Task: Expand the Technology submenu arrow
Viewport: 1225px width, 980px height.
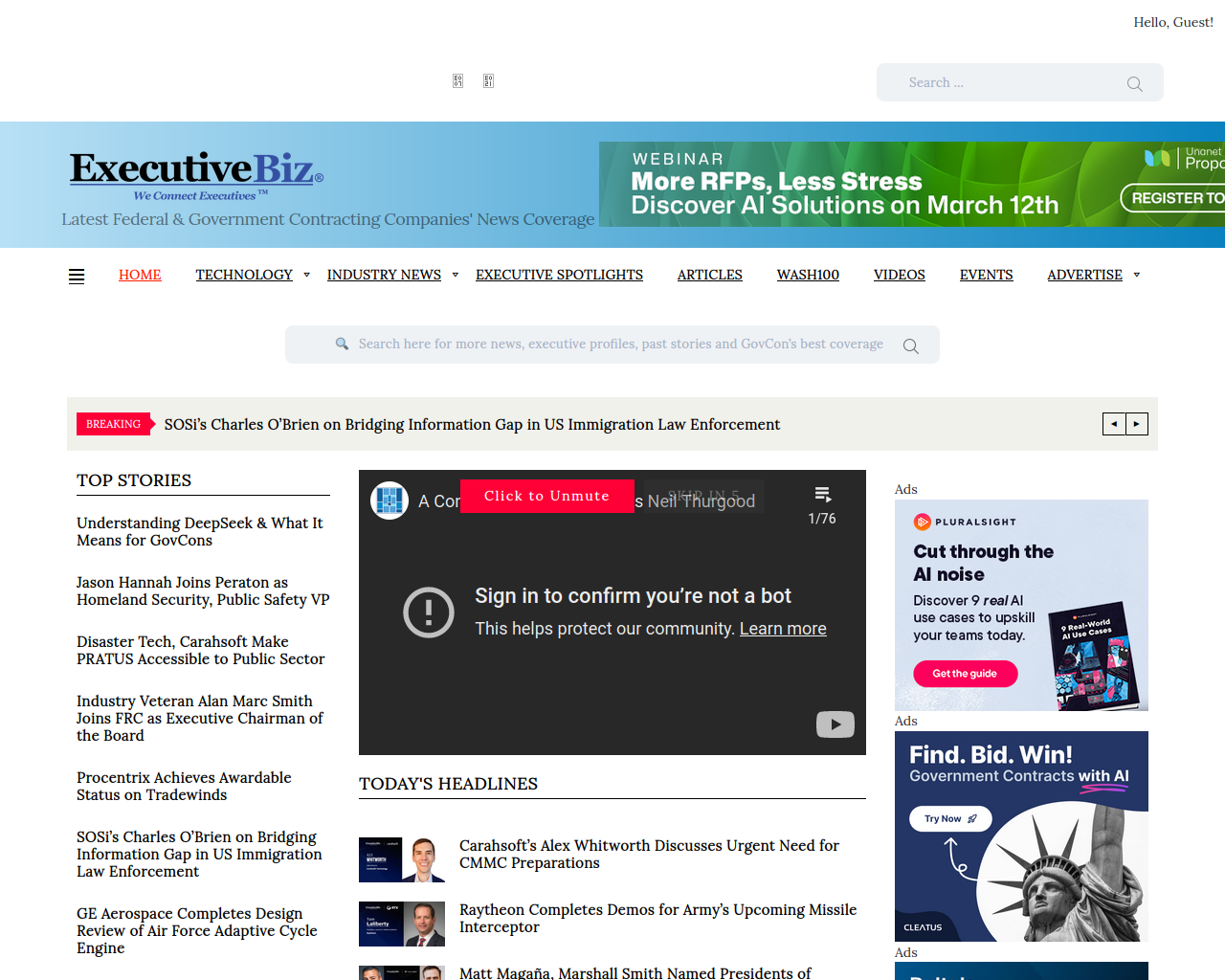Action: pos(306,275)
